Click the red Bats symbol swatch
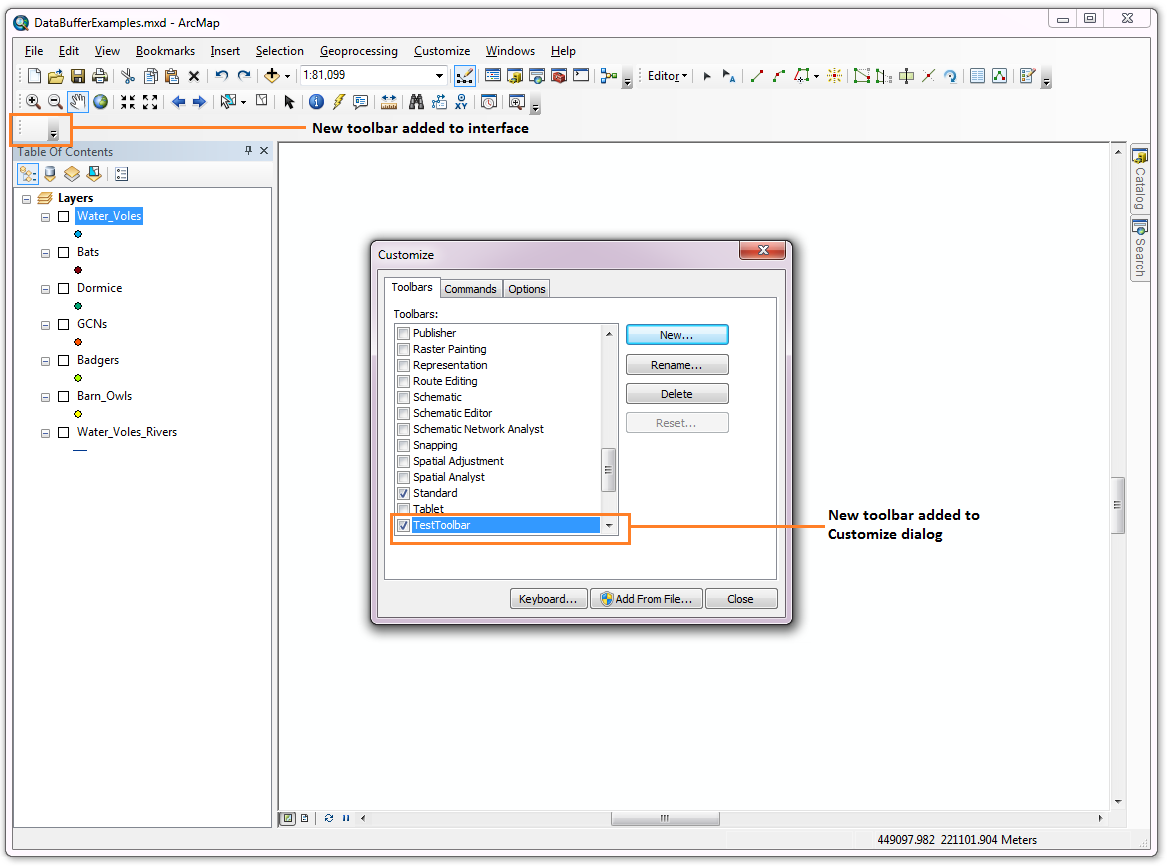Image resolution: width=1171 pixels, height=867 pixels. (78, 270)
